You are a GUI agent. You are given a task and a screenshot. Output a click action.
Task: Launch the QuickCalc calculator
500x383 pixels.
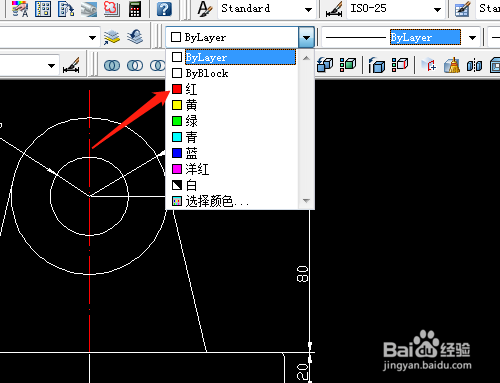(x=135, y=9)
